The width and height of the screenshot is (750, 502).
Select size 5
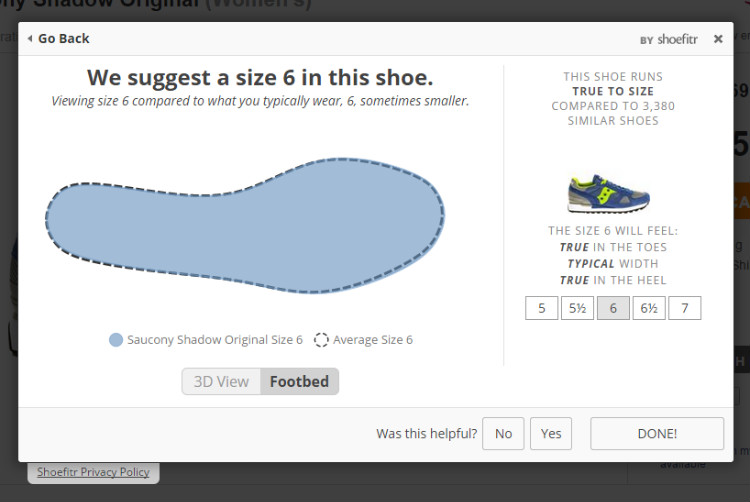point(541,308)
